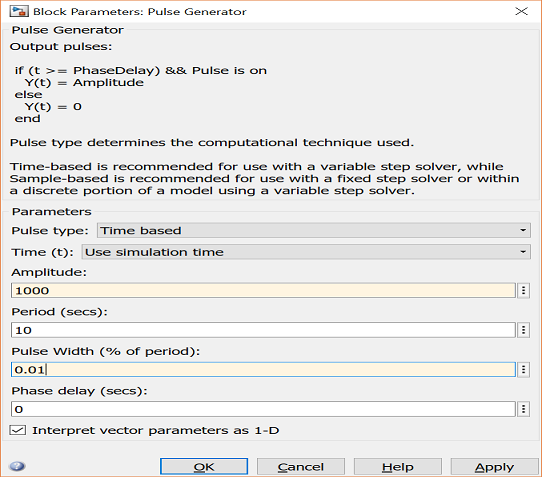
Task: Click the Pulse type dropdown arrow
Action: click(523, 230)
